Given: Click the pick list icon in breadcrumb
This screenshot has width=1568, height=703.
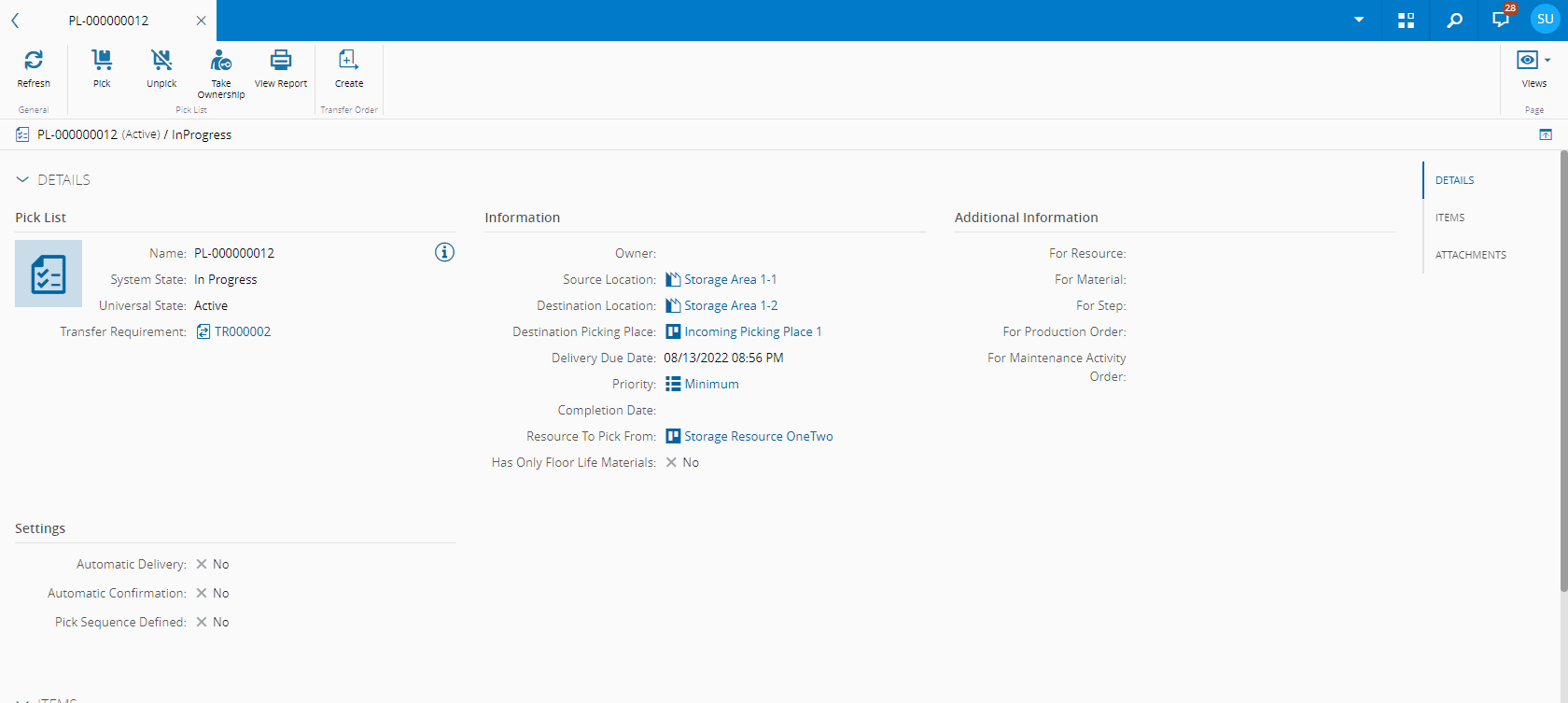Looking at the screenshot, I should [22, 134].
